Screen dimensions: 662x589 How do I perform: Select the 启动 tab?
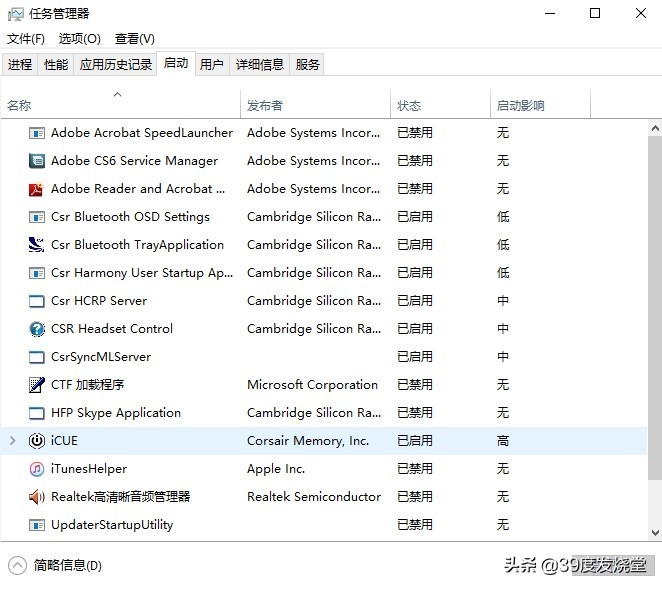click(x=176, y=63)
